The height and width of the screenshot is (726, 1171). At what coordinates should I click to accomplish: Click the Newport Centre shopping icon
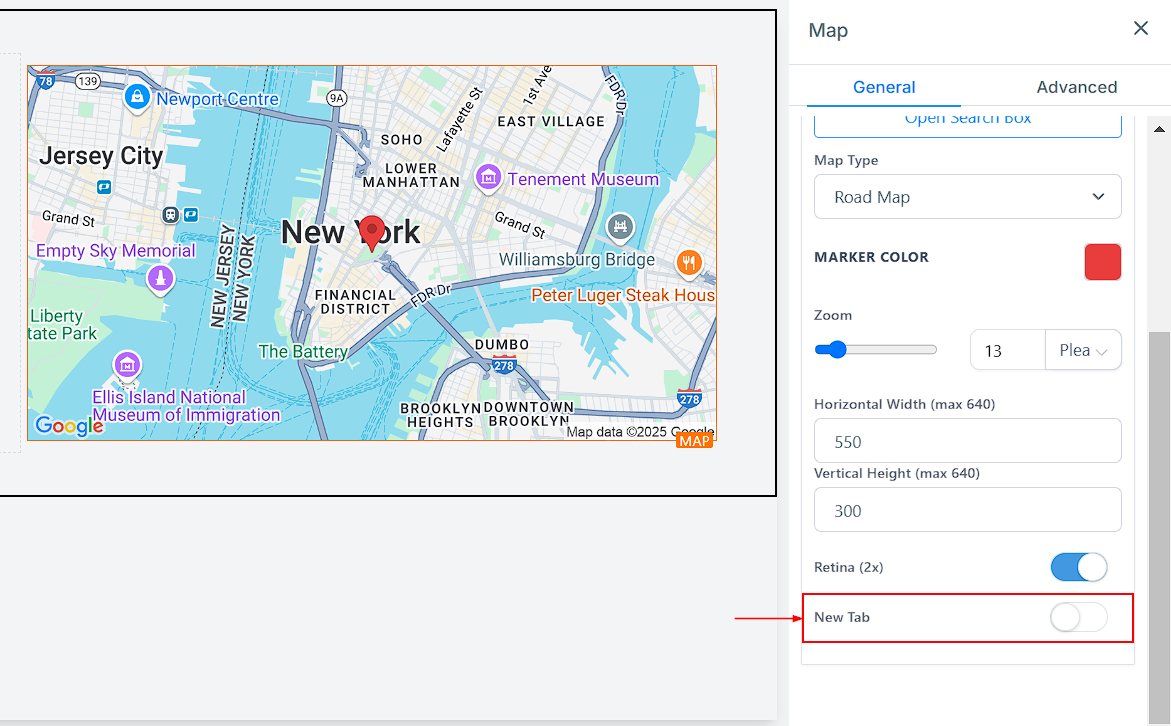pos(136,97)
